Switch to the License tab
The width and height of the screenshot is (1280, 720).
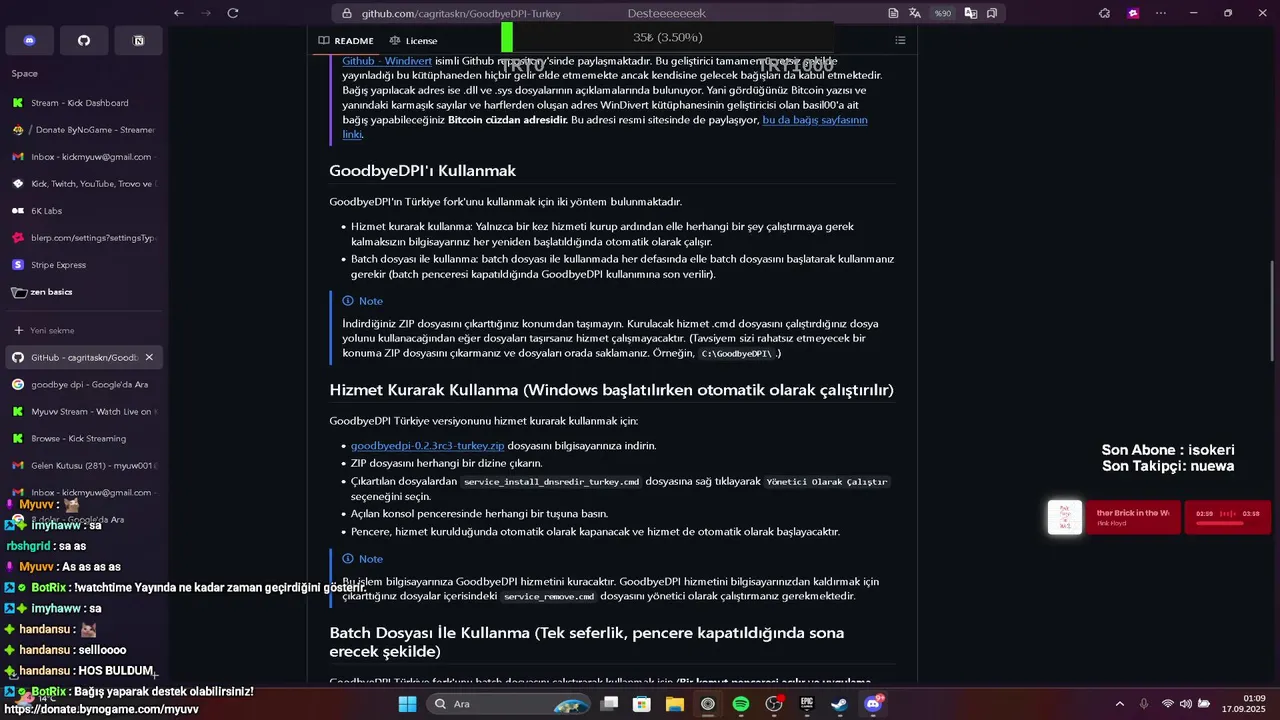(x=413, y=40)
